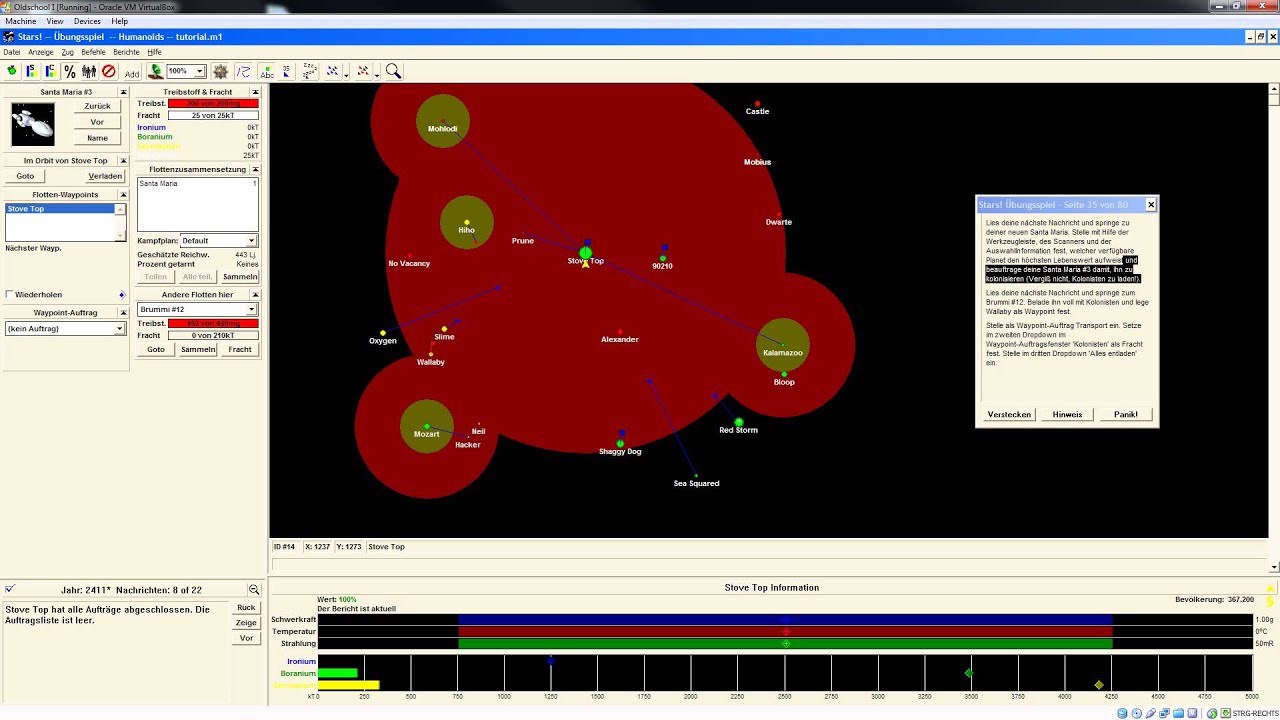Switch to population view people icon

click(x=89, y=71)
